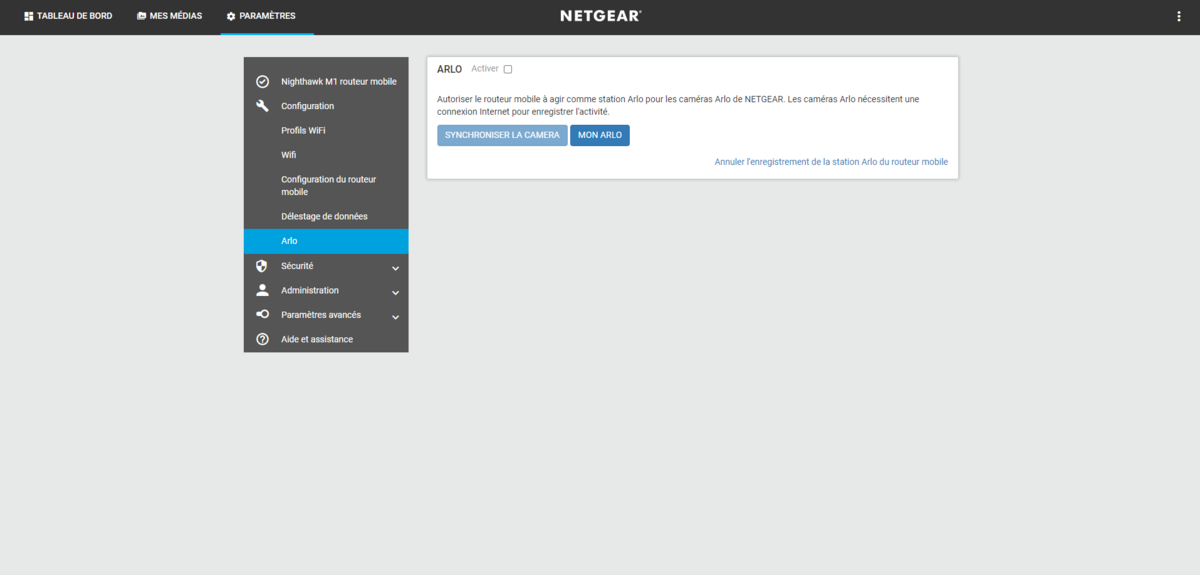Screen dimensions: 1200x575
Task: Open Délestage de données page
Action: click(326, 216)
